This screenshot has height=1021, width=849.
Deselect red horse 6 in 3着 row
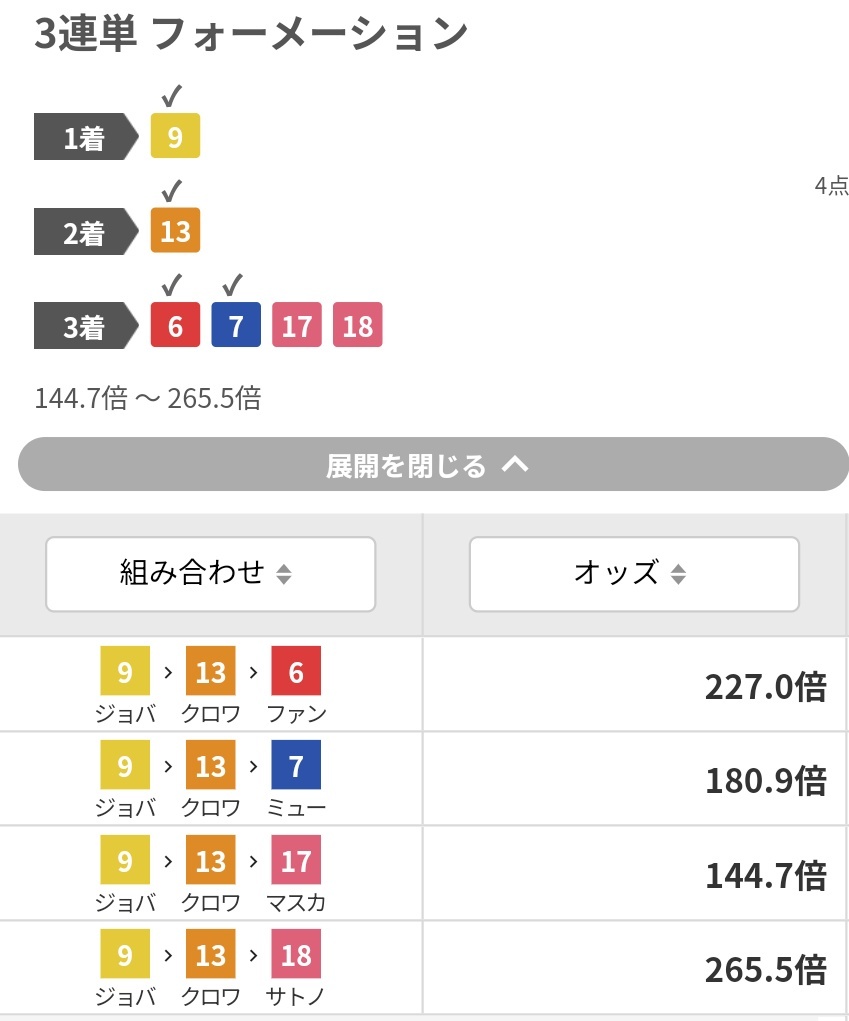click(175, 325)
